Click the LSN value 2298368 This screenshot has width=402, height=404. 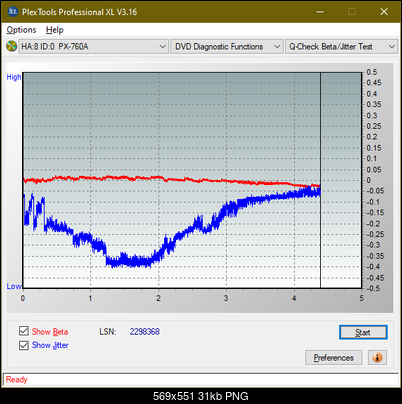[x=145, y=332]
